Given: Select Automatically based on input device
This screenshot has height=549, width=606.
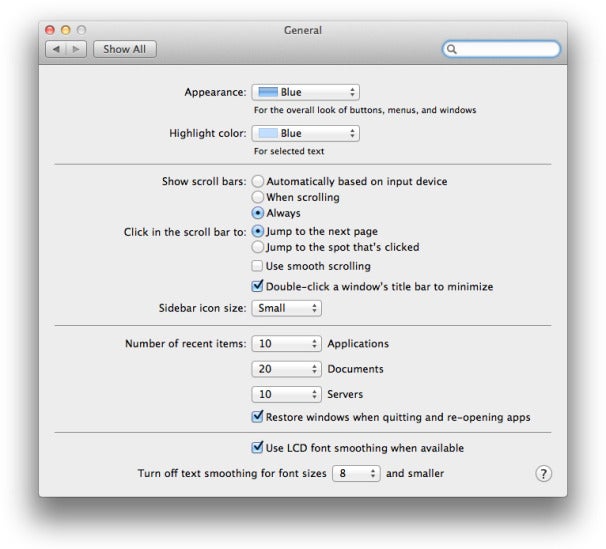Looking at the screenshot, I should [x=257, y=181].
